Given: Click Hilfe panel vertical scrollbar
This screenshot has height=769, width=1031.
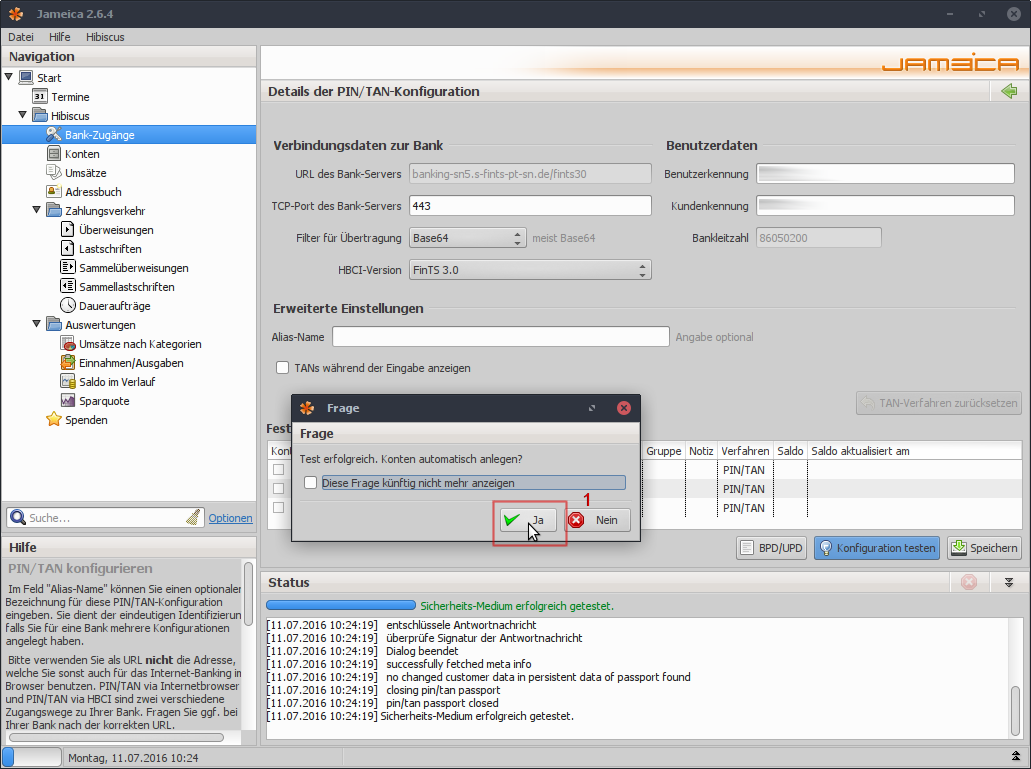Looking at the screenshot, I should click(x=248, y=594).
